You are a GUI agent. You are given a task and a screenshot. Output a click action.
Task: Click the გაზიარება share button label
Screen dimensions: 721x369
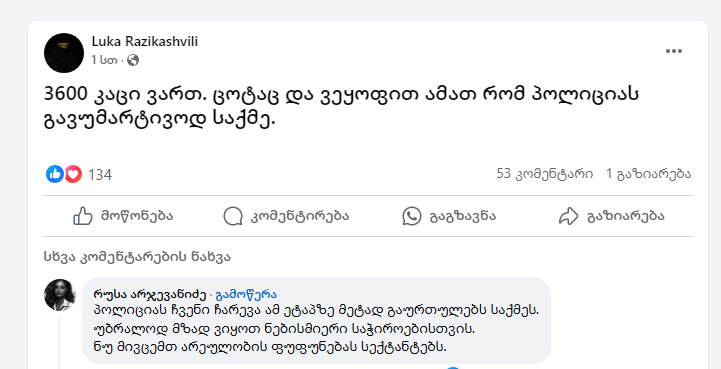point(626,216)
